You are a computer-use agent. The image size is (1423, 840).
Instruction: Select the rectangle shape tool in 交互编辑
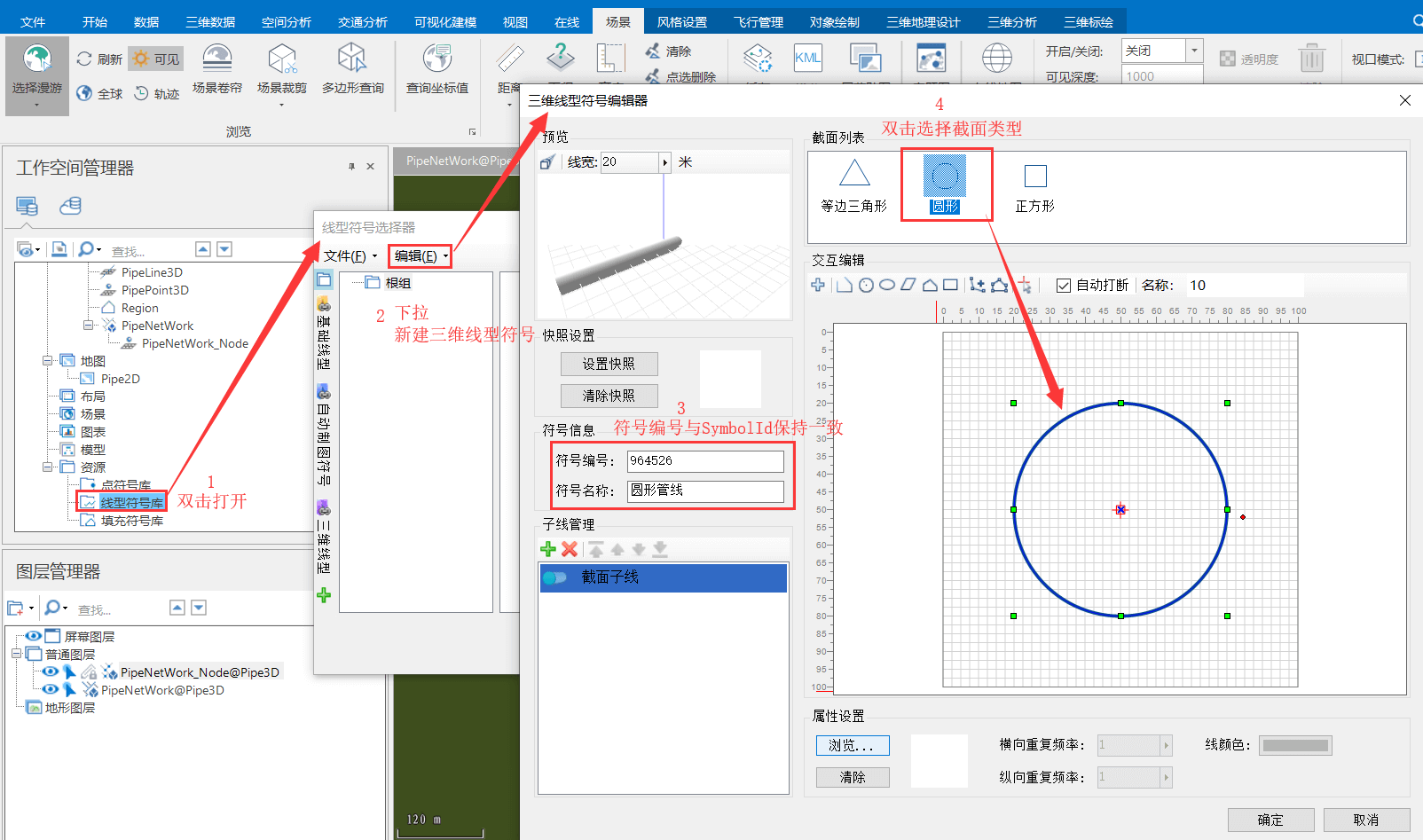point(950,285)
